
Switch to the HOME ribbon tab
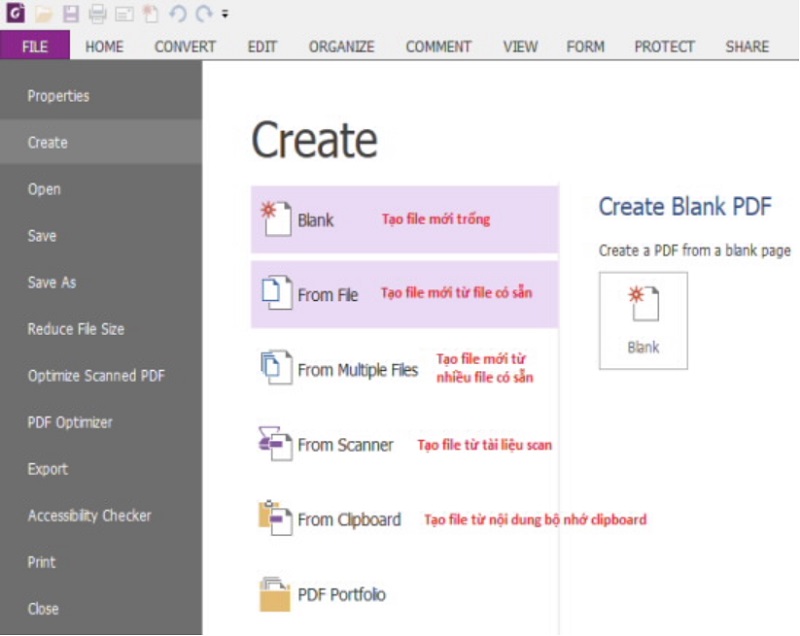coord(104,46)
